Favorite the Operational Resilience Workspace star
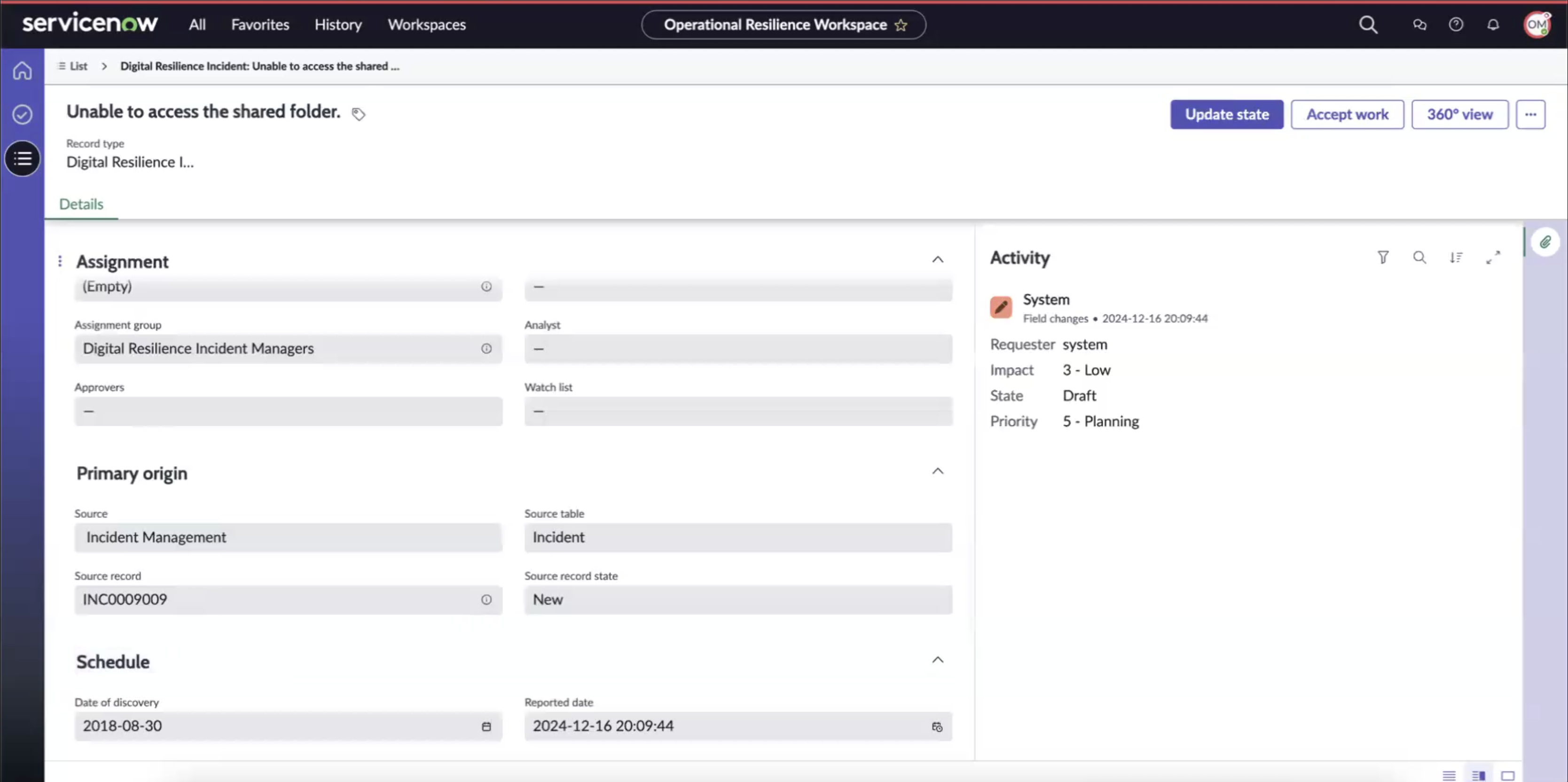Image resolution: width=1568 pixels, height=782 pixels. pos(901,25)
